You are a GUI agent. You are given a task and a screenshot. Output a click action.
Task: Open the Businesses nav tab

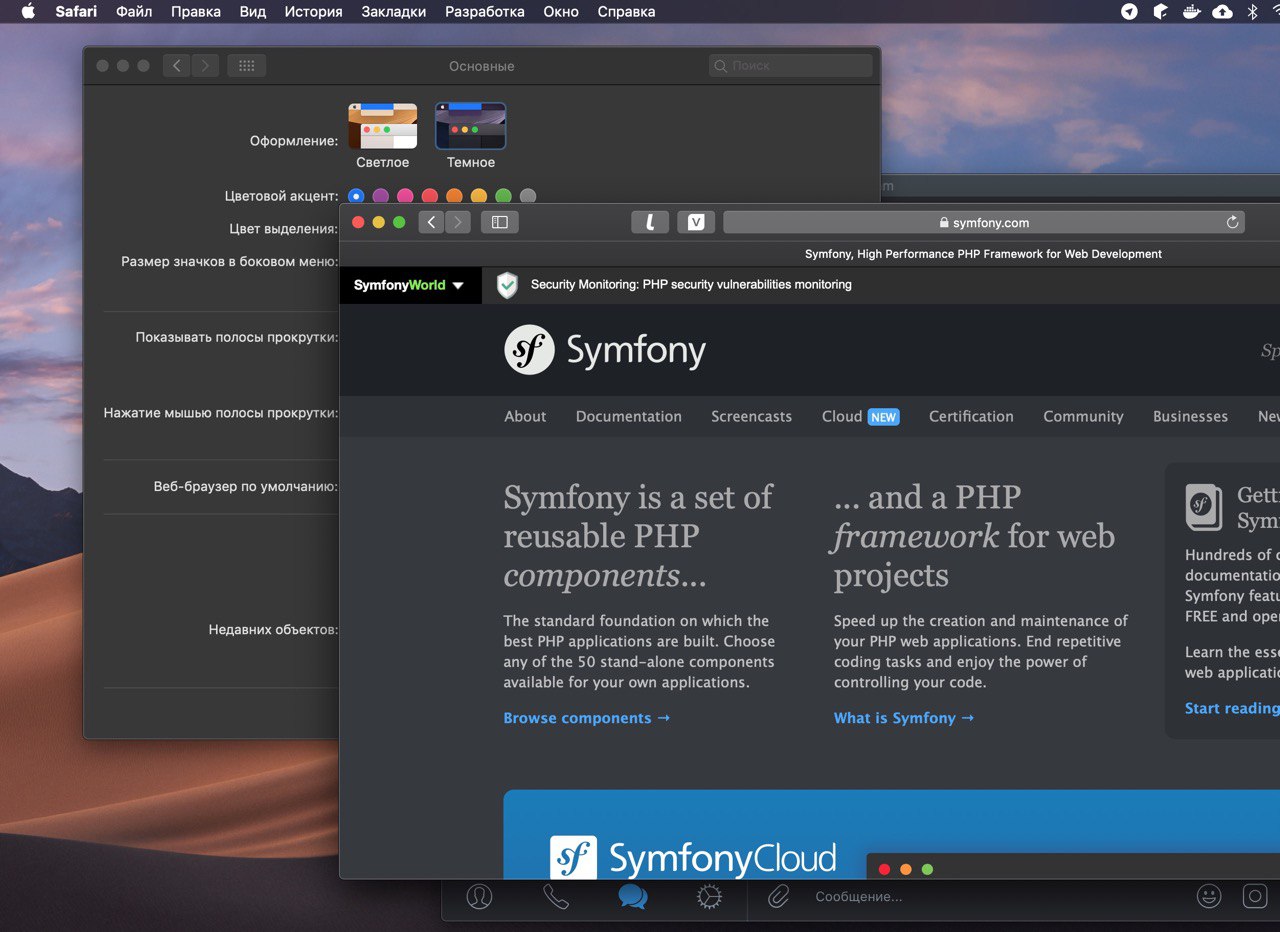[x=1190, y=416]
